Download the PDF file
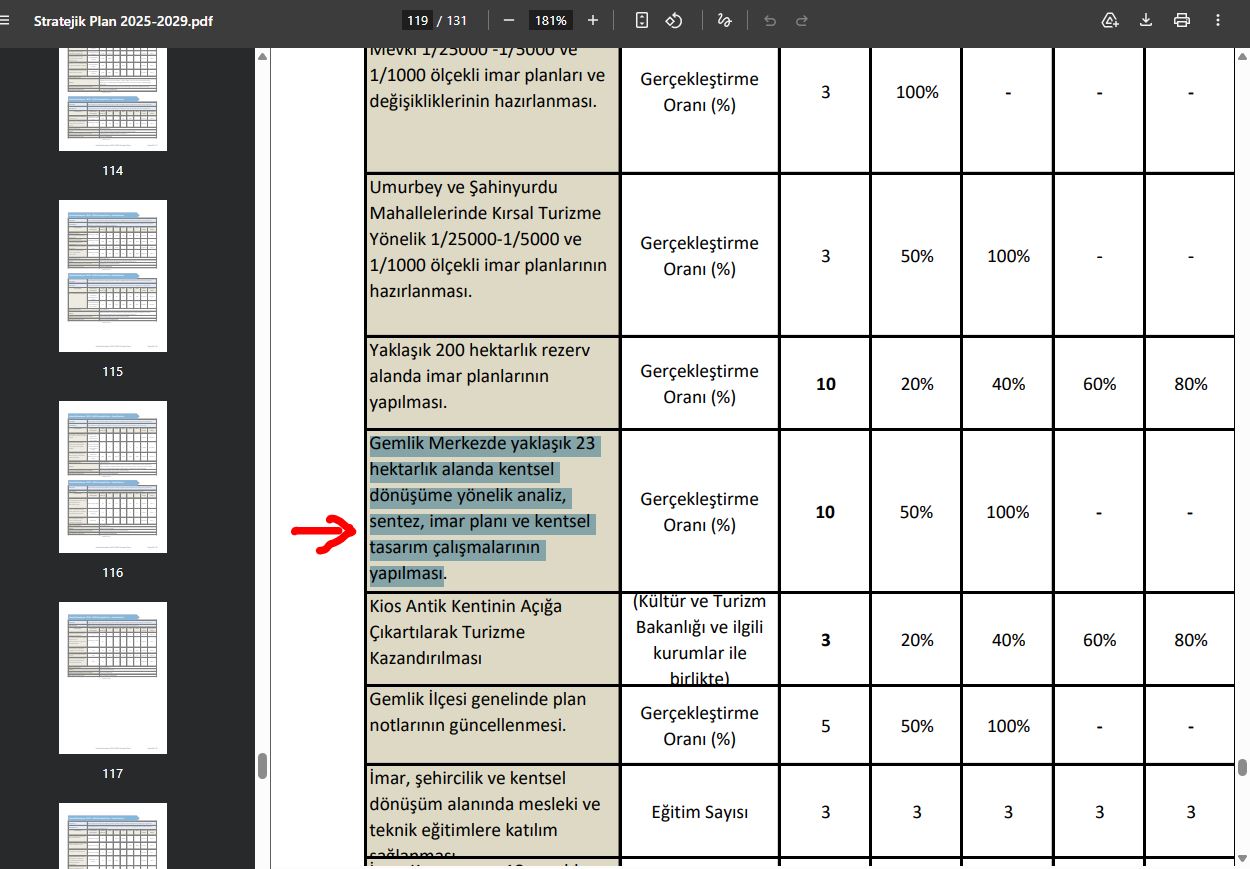The image size is (1250, 869). tap(1146, 20)
